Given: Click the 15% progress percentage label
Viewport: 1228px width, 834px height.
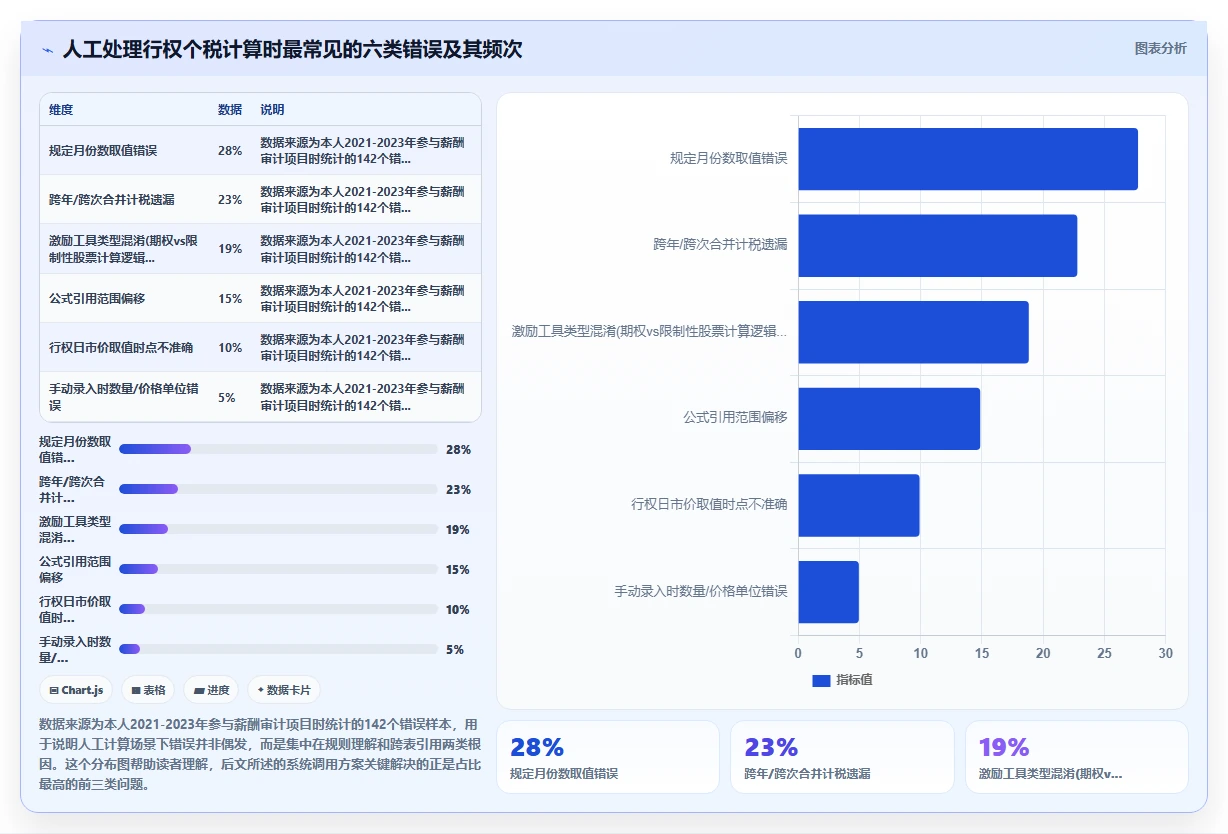Looking at the screenshot, I should [x=458, y=570].
